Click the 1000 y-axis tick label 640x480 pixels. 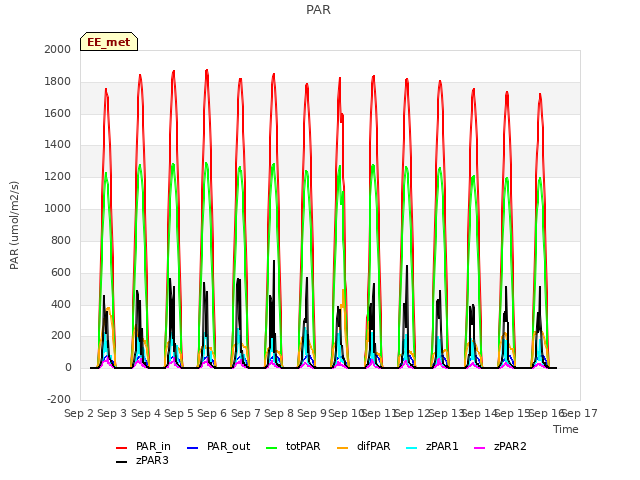click(x=58, y=209)
